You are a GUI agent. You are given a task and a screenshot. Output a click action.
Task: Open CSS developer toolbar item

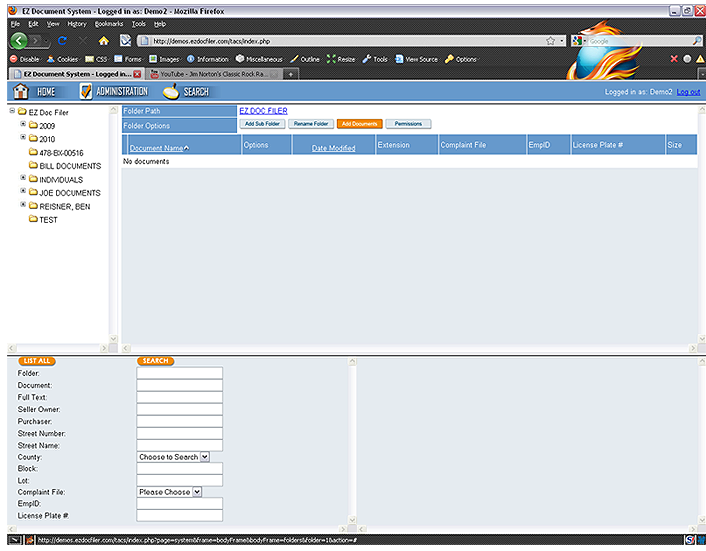pyautogui.click(x=97, y=59)
